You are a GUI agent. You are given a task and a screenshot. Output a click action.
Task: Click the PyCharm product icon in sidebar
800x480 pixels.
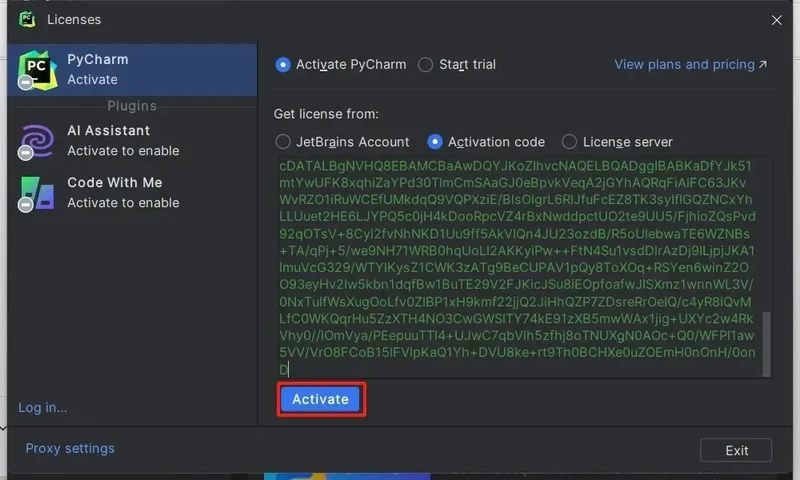click(37, 70)
